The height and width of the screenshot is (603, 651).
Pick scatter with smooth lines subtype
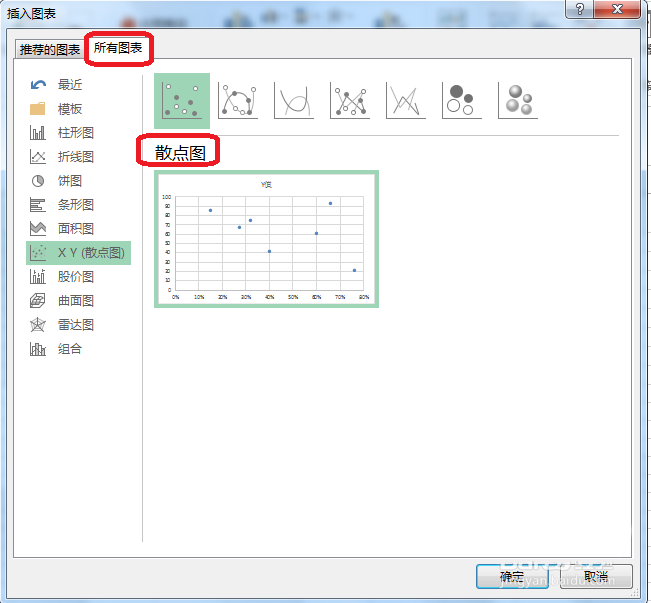click(x=295, y=100)
